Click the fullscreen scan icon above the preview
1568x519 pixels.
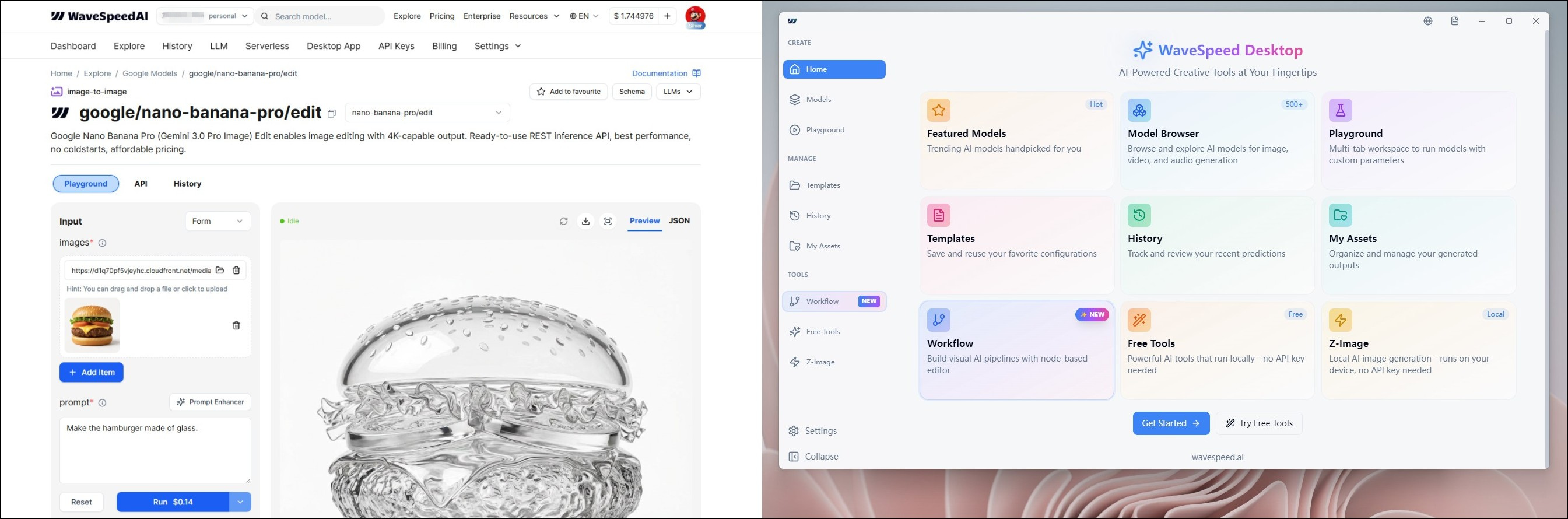pyautogui.click(x=608, y=222)
